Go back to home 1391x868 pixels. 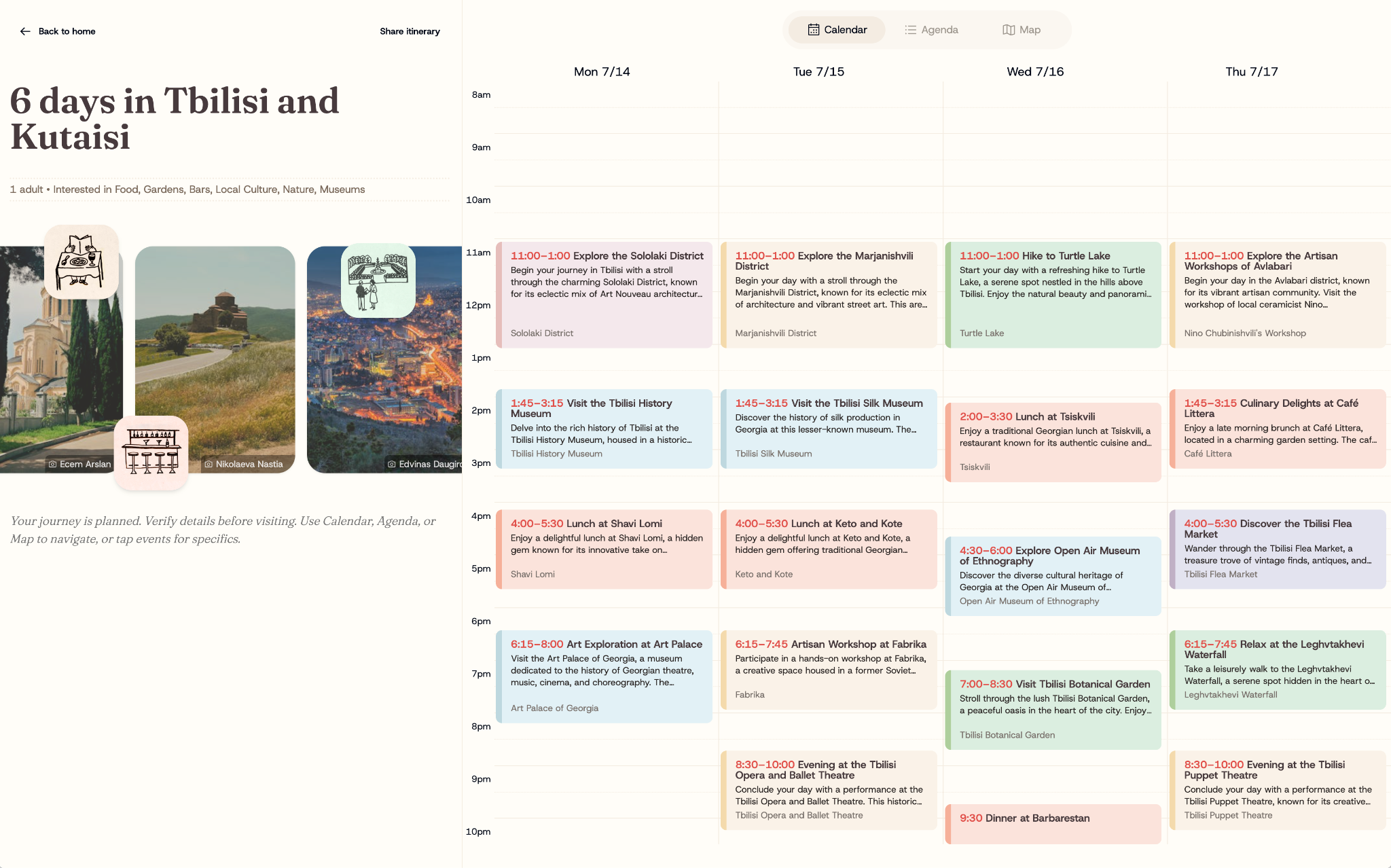click(58, 31)
